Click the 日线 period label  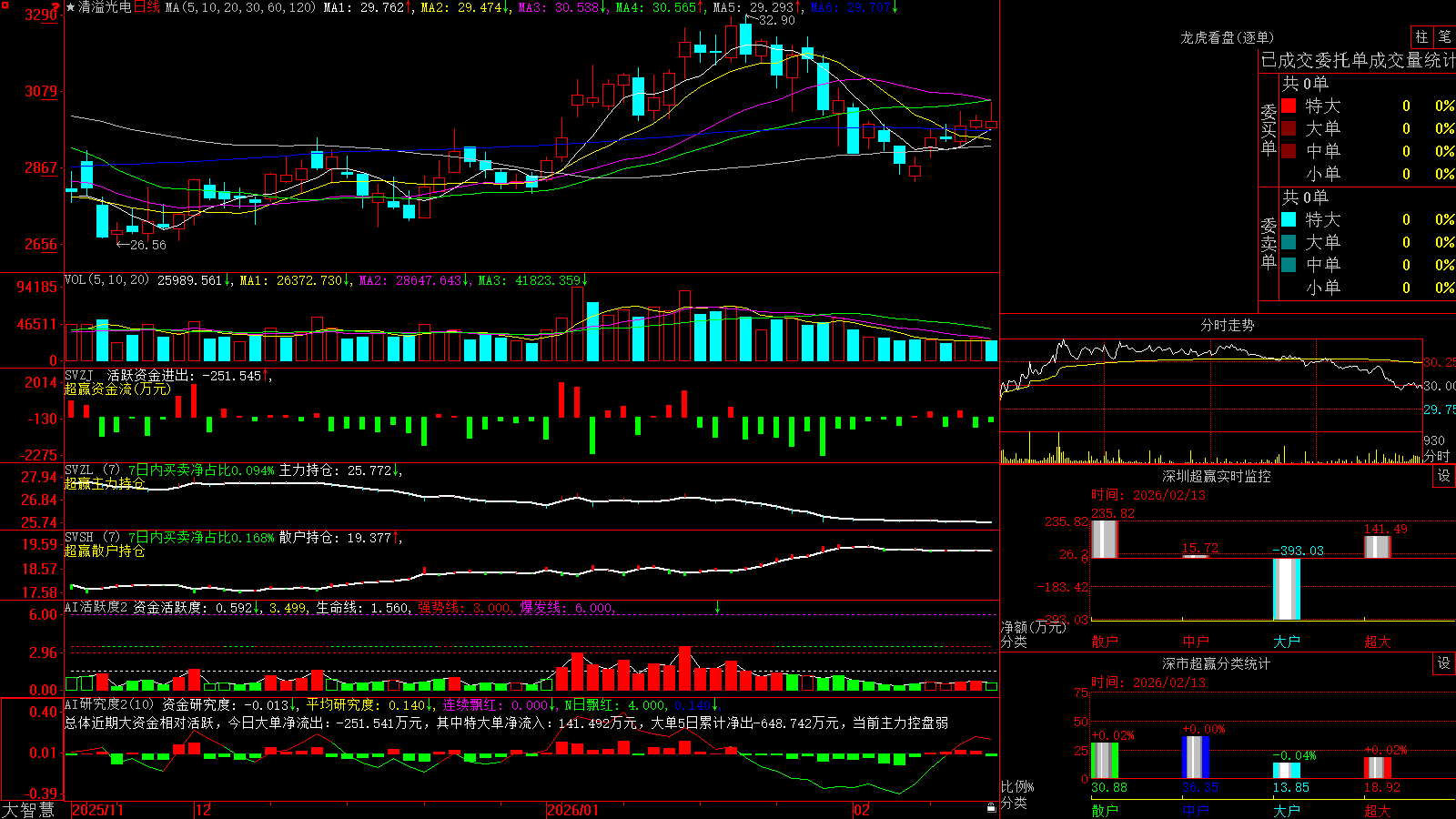point(147,7)
